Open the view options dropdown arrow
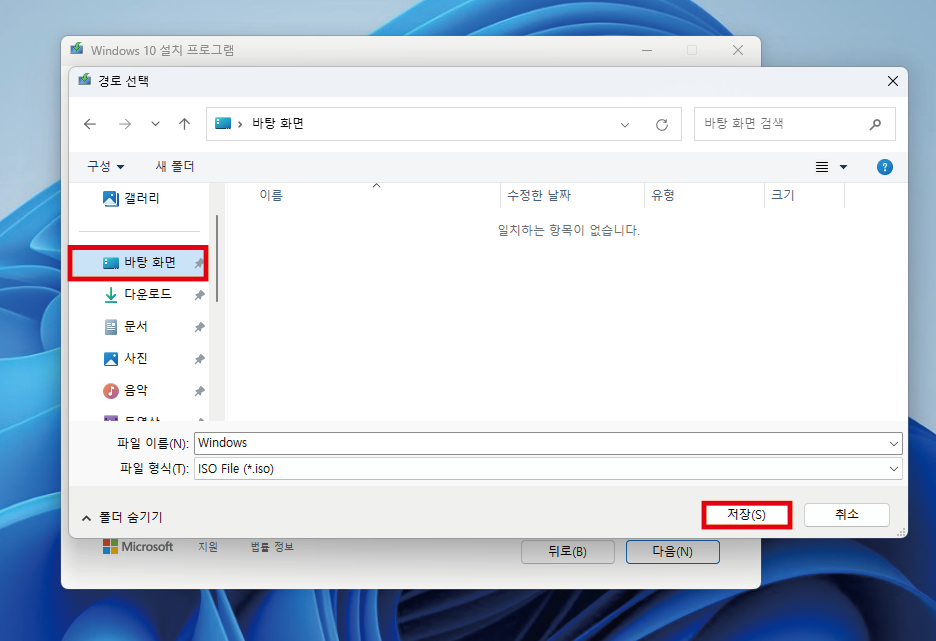Image resolution: width=936 pixels, height=641 pixels. (x=843, y=167)
